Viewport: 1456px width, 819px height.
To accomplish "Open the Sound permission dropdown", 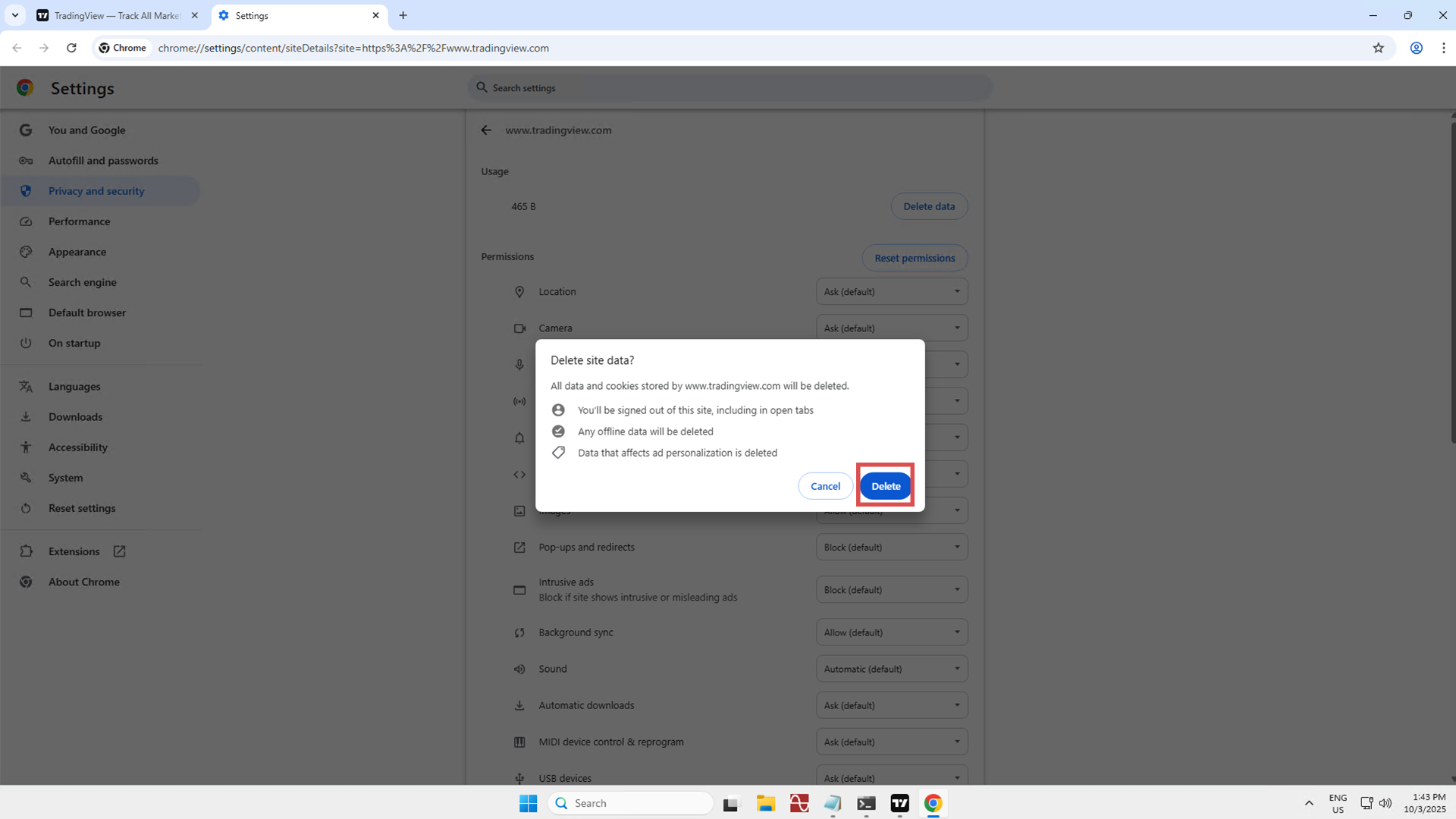I will [891, 669].
